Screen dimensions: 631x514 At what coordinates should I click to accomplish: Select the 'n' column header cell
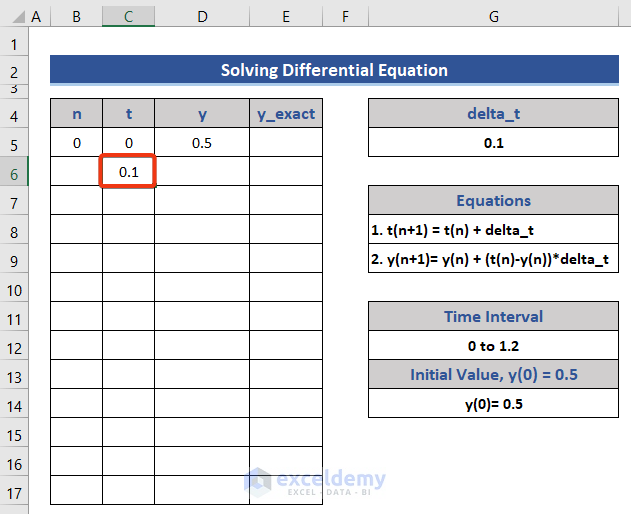click(x=77, y=114)
